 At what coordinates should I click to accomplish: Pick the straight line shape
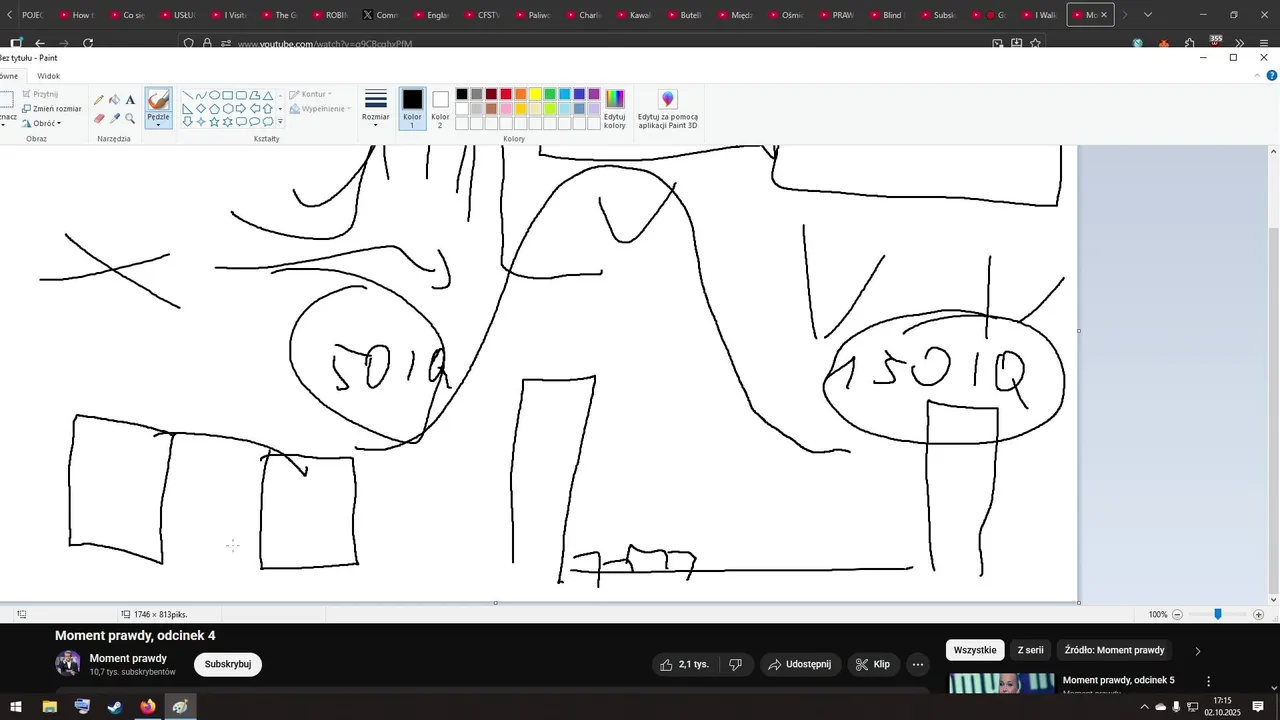(188, 95)
